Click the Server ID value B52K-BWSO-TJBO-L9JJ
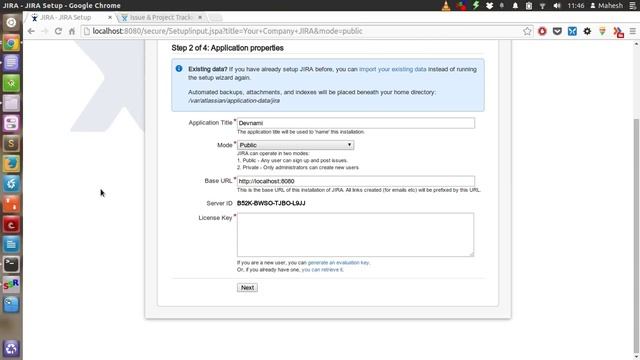The height and width of the screenshot is (360, 640). pyautogui.click(x=271, y=203)
